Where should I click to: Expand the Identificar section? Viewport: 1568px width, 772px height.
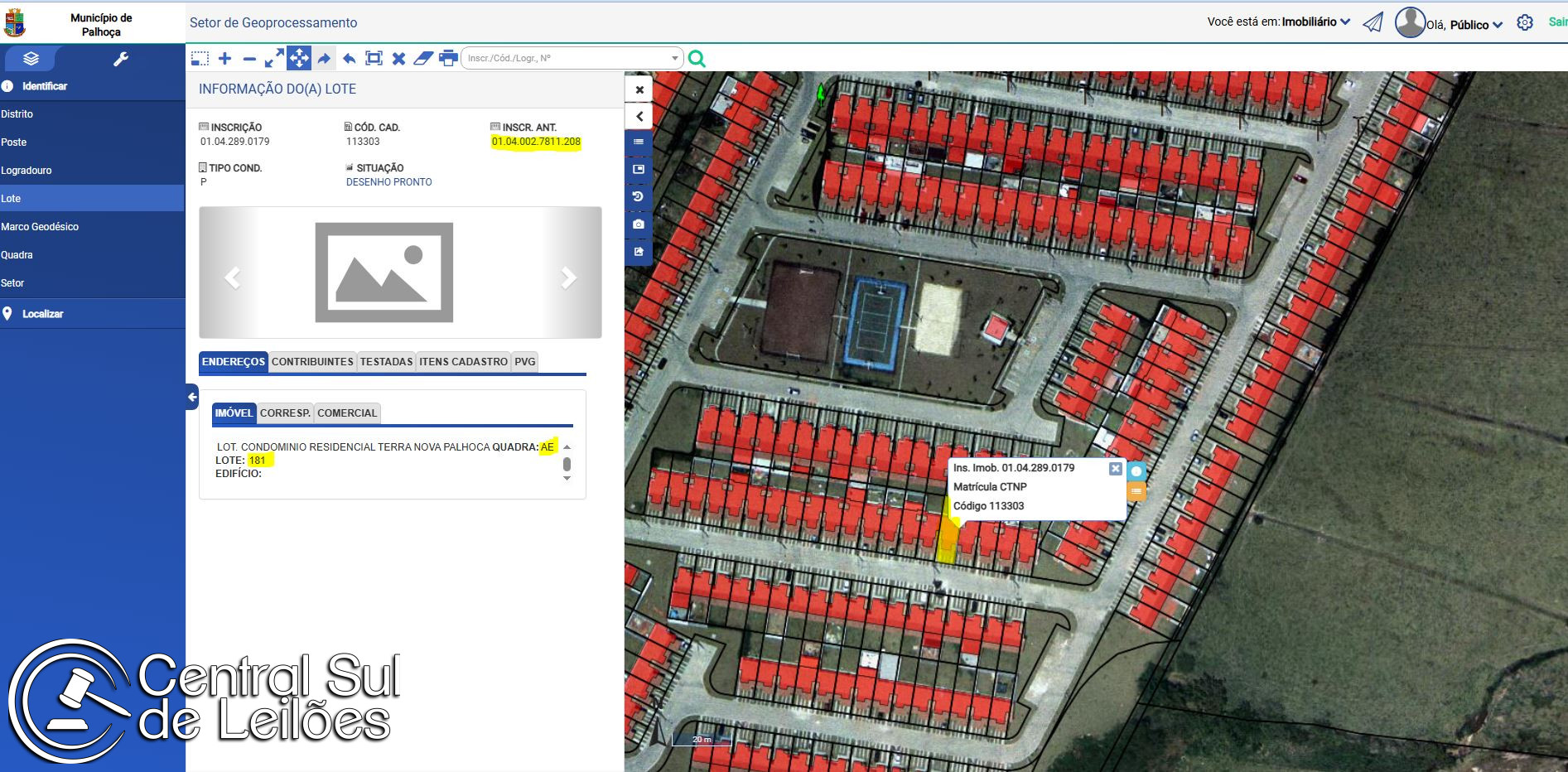coord(92,86)
